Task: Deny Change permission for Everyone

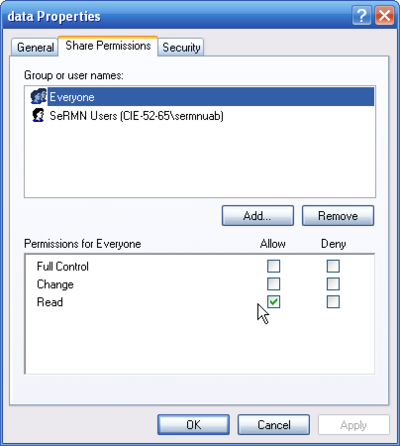Action: pyautogui.click(x=333, y=284)
